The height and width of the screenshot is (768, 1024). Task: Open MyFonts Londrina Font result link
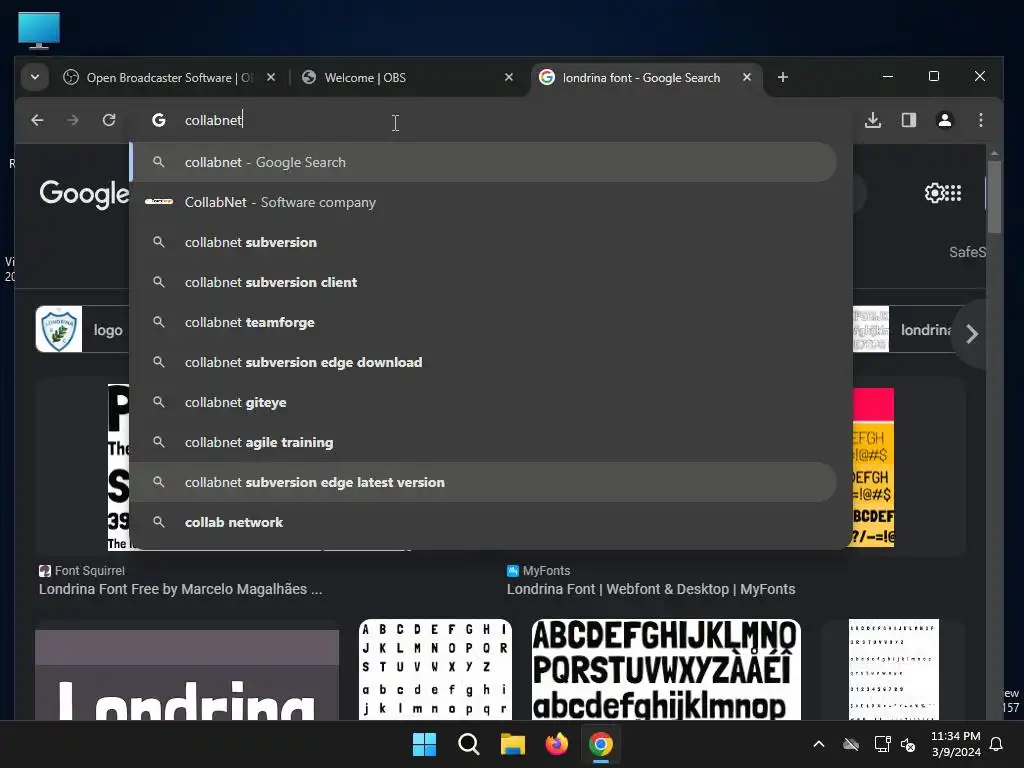(x=651, y=589)
